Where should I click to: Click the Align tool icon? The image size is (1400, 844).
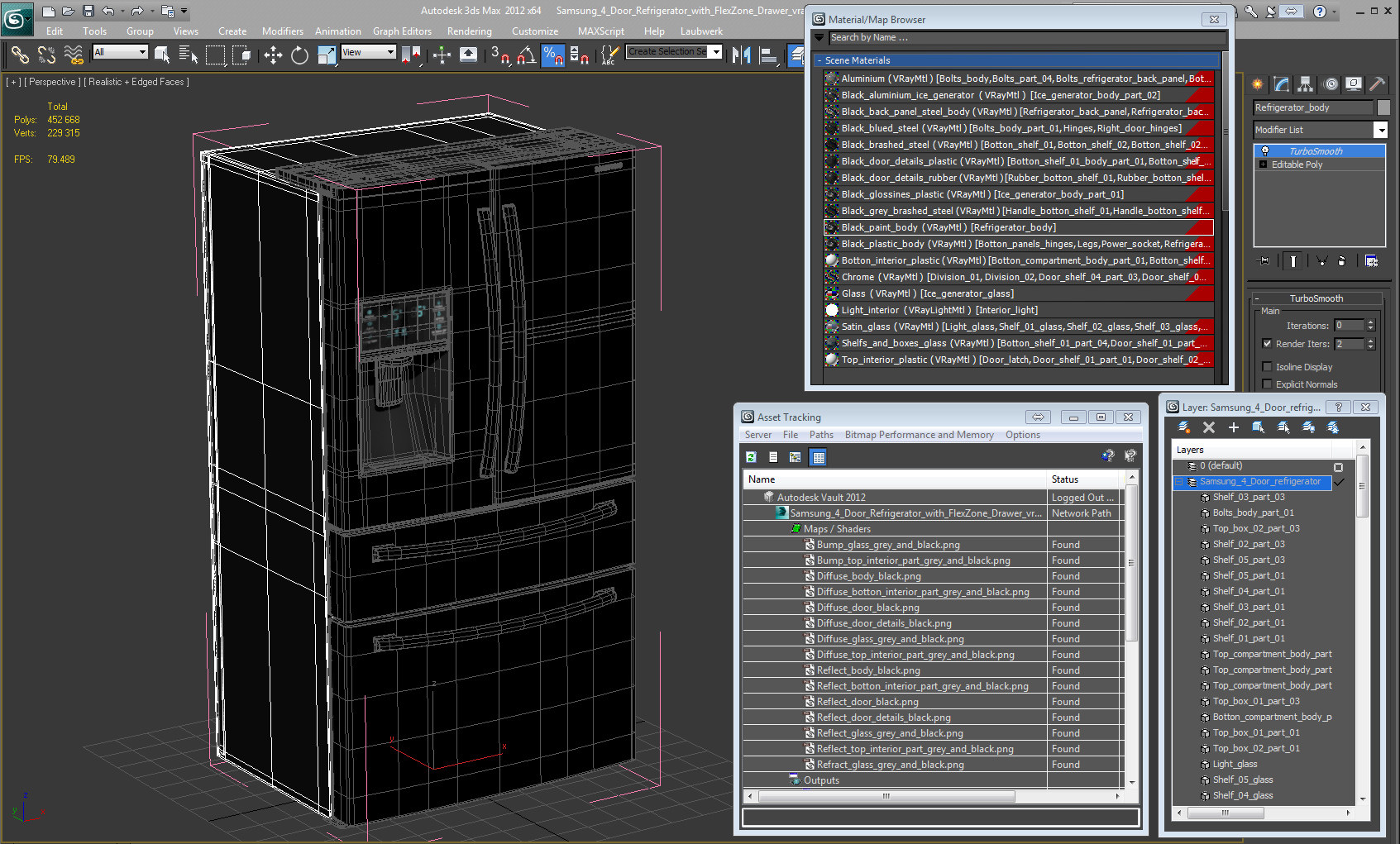point(769,55)
